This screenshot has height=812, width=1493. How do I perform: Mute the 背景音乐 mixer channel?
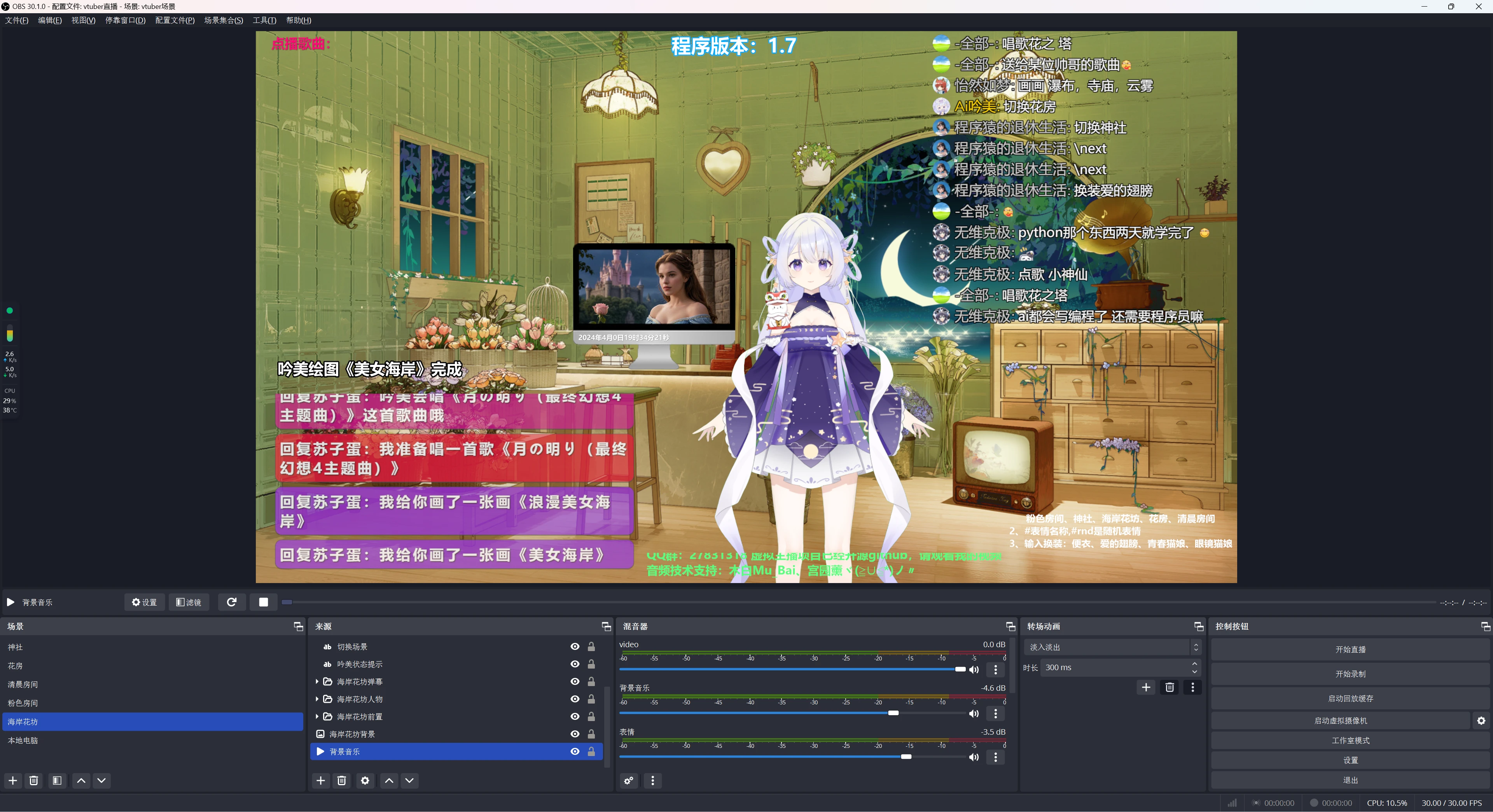tap(974, 713)
